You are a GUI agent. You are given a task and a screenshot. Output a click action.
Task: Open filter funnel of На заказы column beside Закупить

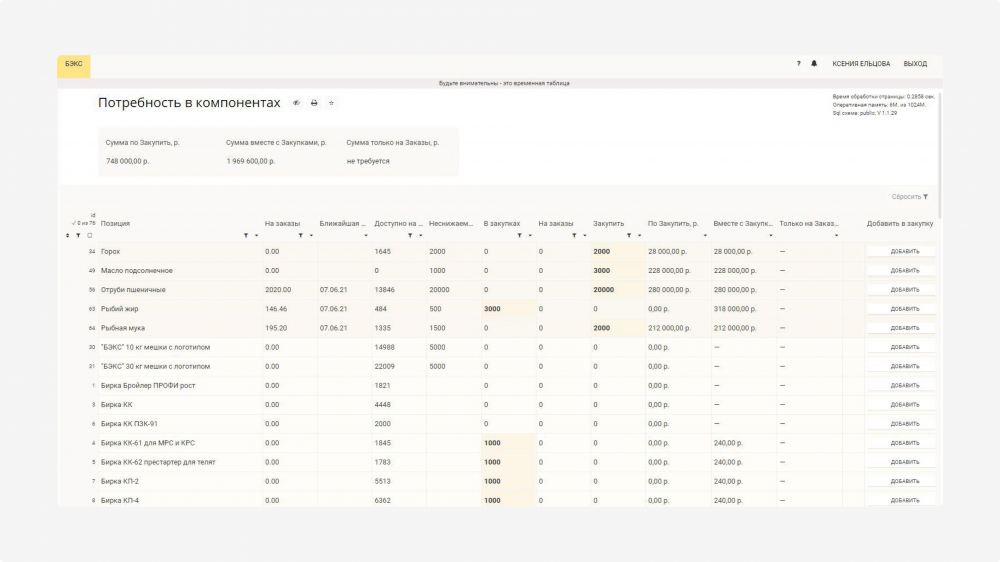click(x=574, y=235)
